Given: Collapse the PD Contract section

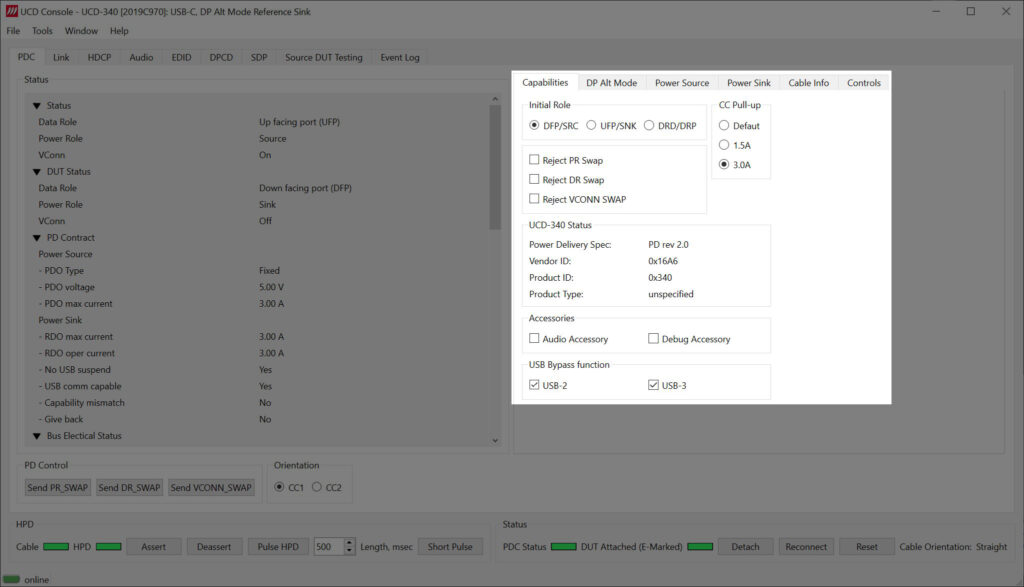Looking at the screenshot, I should (37, 238).
